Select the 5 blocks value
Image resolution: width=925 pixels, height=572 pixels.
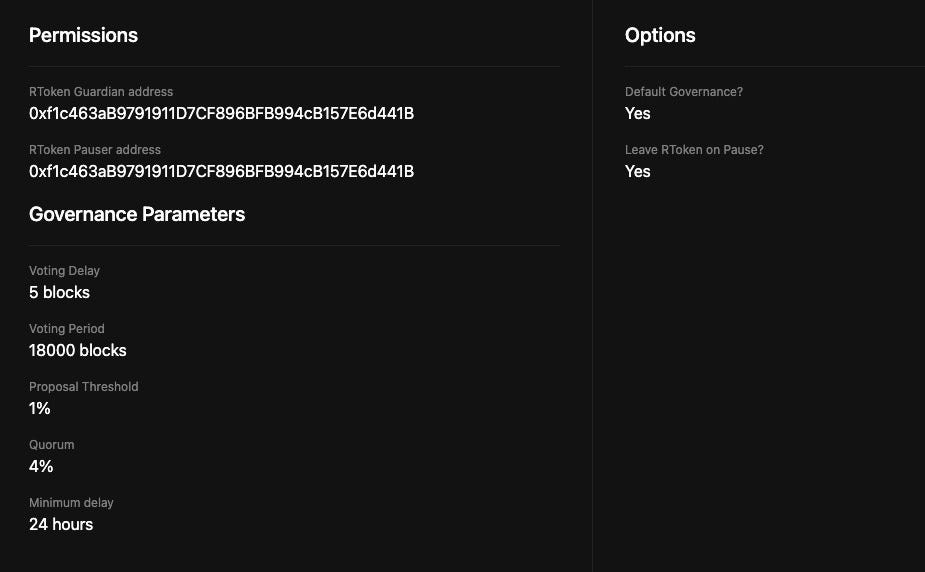[60, 292]
